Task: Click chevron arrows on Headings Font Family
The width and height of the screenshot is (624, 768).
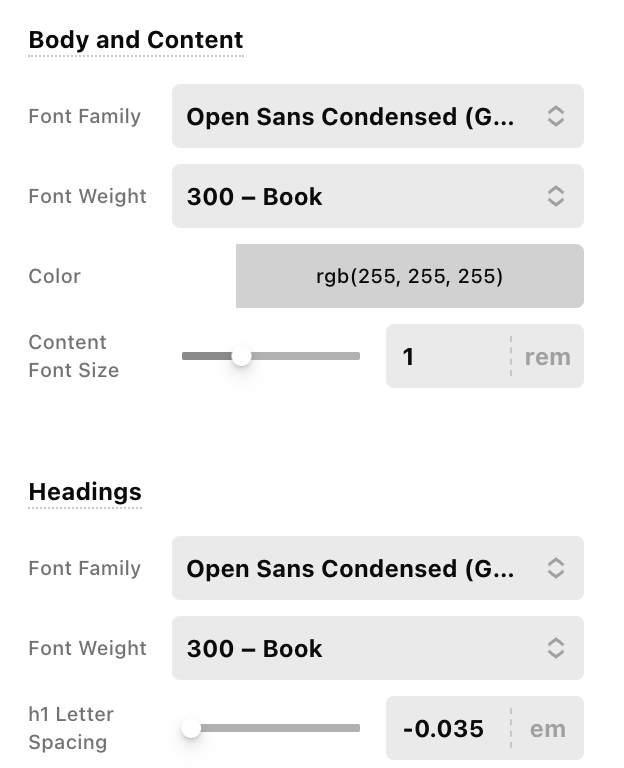Action: click(556, 568)
